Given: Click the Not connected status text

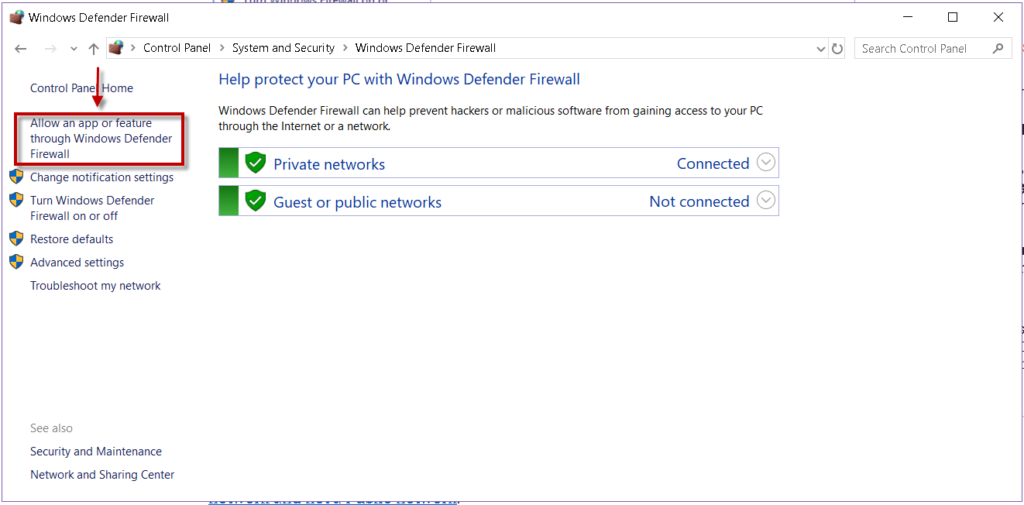Looking at the screenshot, I should coord(699,202).
